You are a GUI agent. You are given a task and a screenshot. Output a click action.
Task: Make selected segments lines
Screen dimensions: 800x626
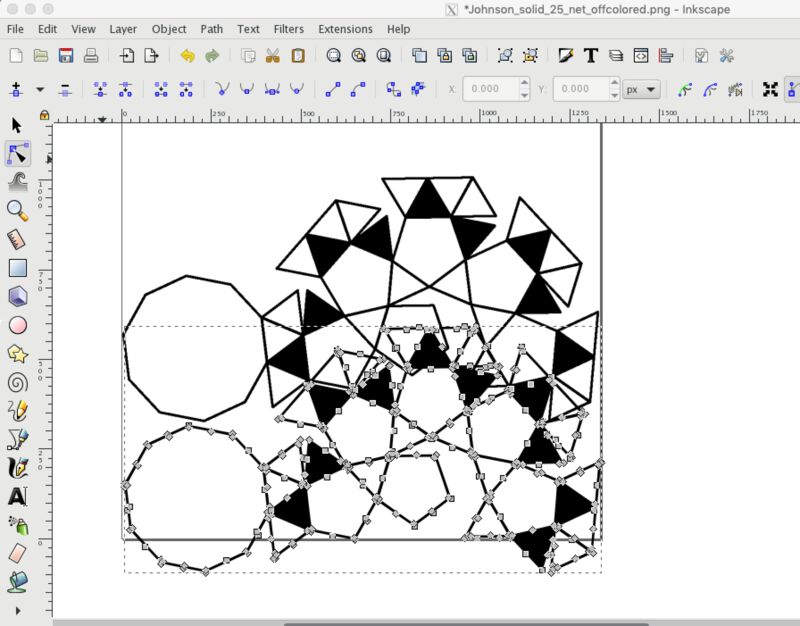[x=333, y=89]
